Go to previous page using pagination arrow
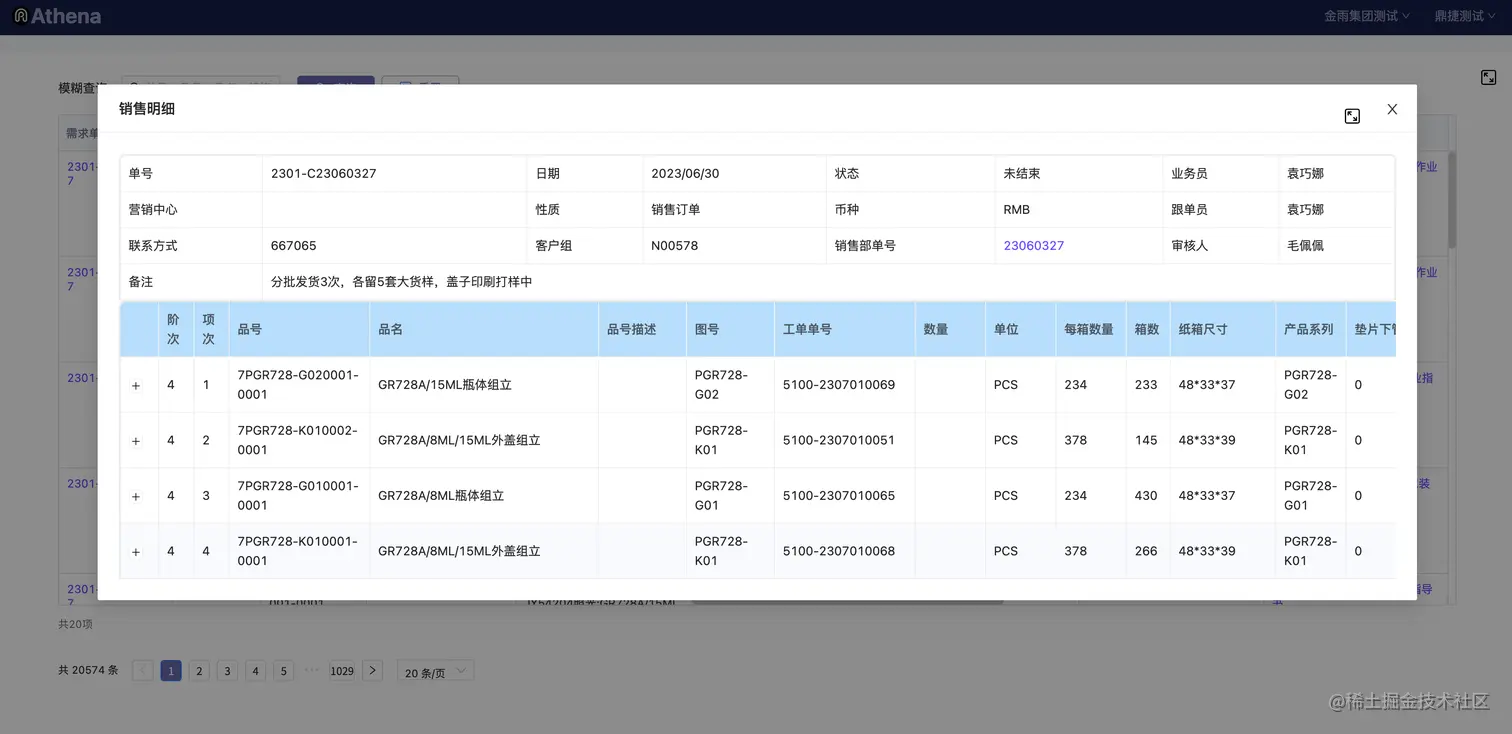 pyautogui.click(x=143, y=671)
